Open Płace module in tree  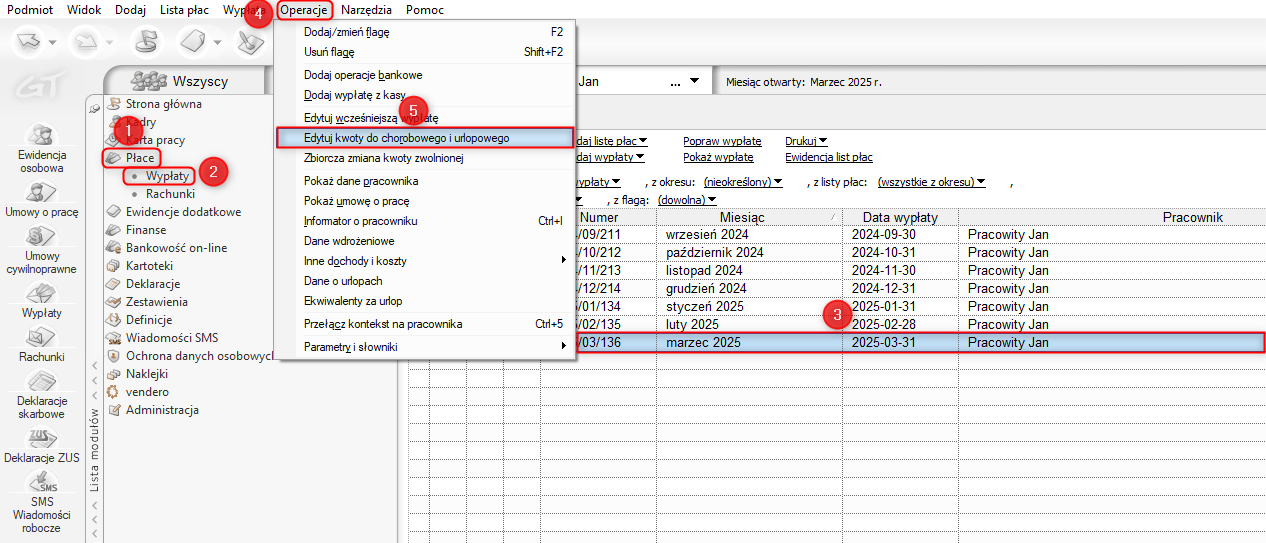139,158
